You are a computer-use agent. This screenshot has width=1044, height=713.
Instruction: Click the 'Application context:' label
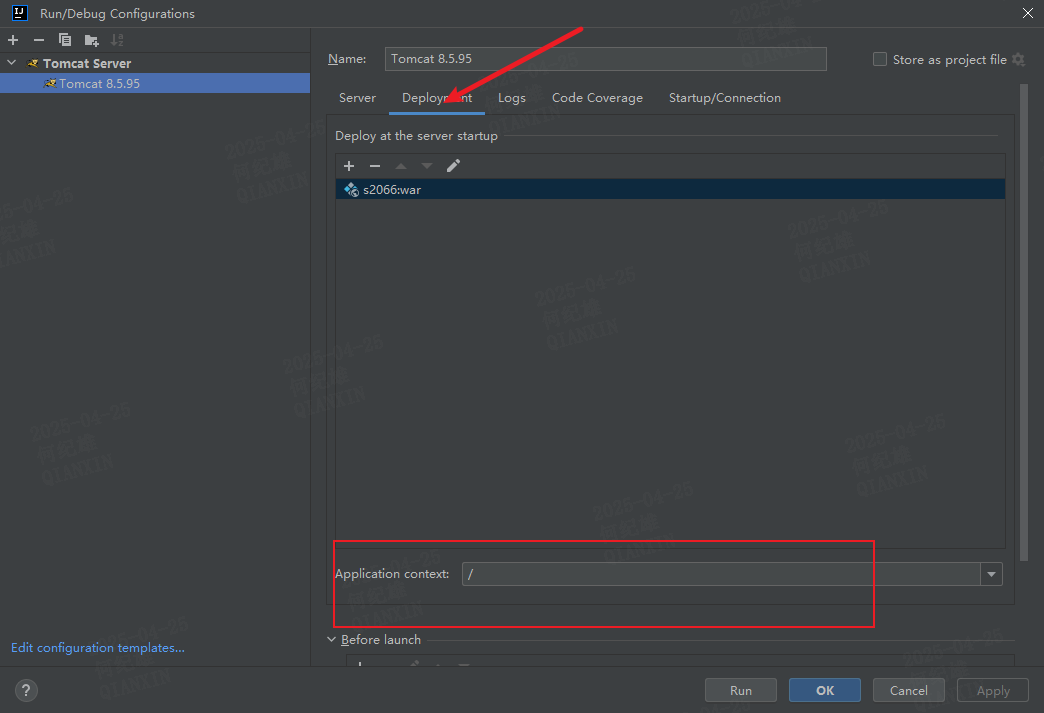[392, 574]
